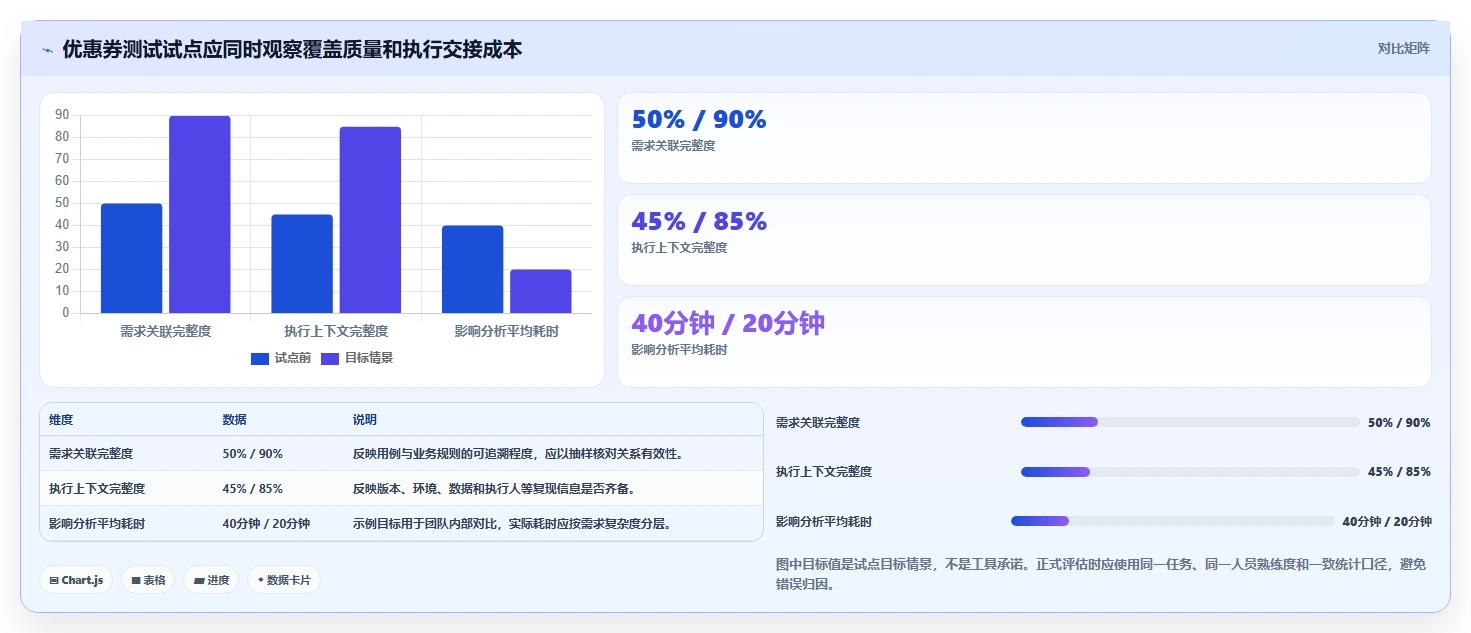Click the 目标情景 bar for 执行上下文完整度
Screen dimensions: 1471x633
coord(370,220)
